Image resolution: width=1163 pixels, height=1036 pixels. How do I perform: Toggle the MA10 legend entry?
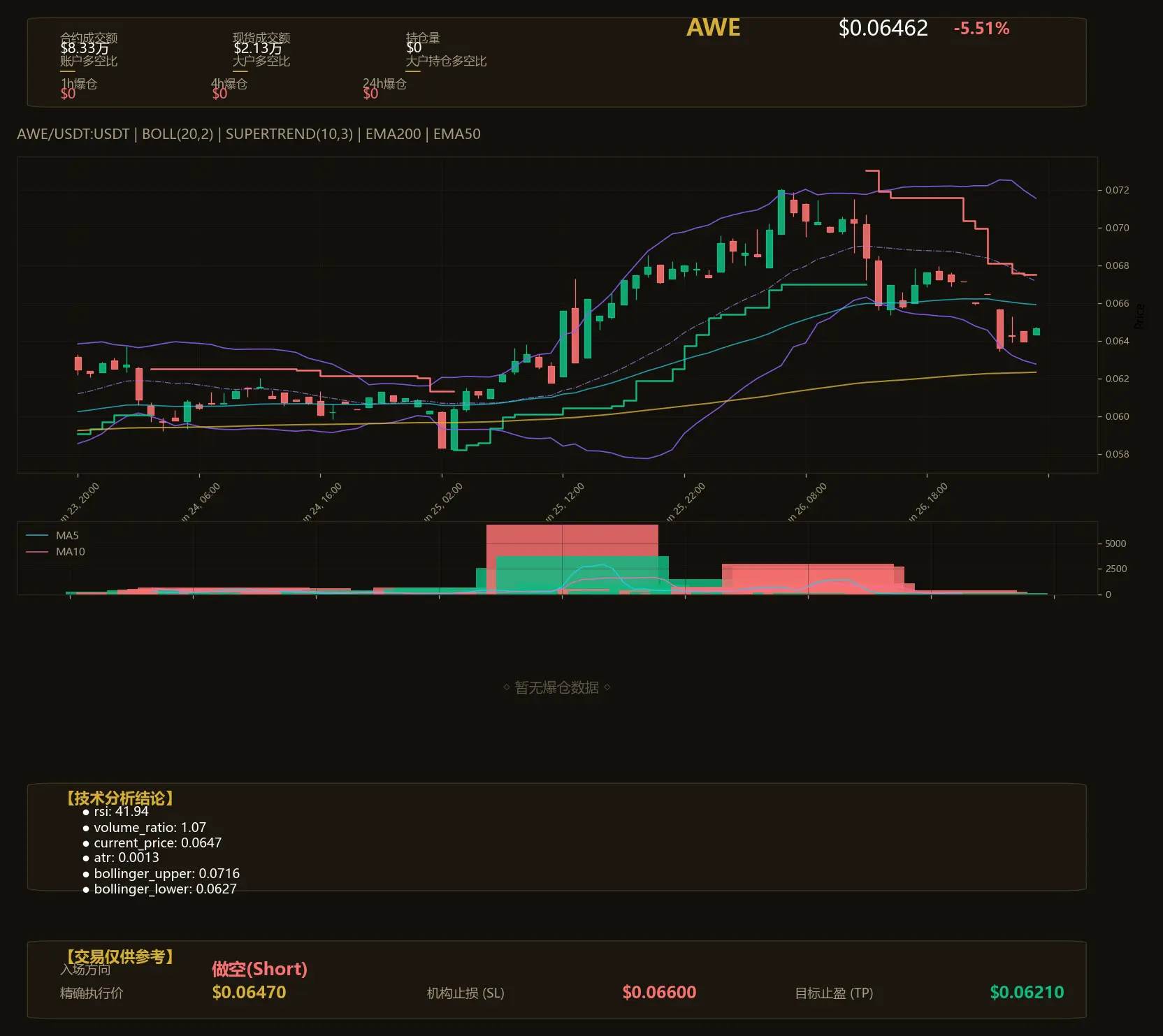coord(55,552)
